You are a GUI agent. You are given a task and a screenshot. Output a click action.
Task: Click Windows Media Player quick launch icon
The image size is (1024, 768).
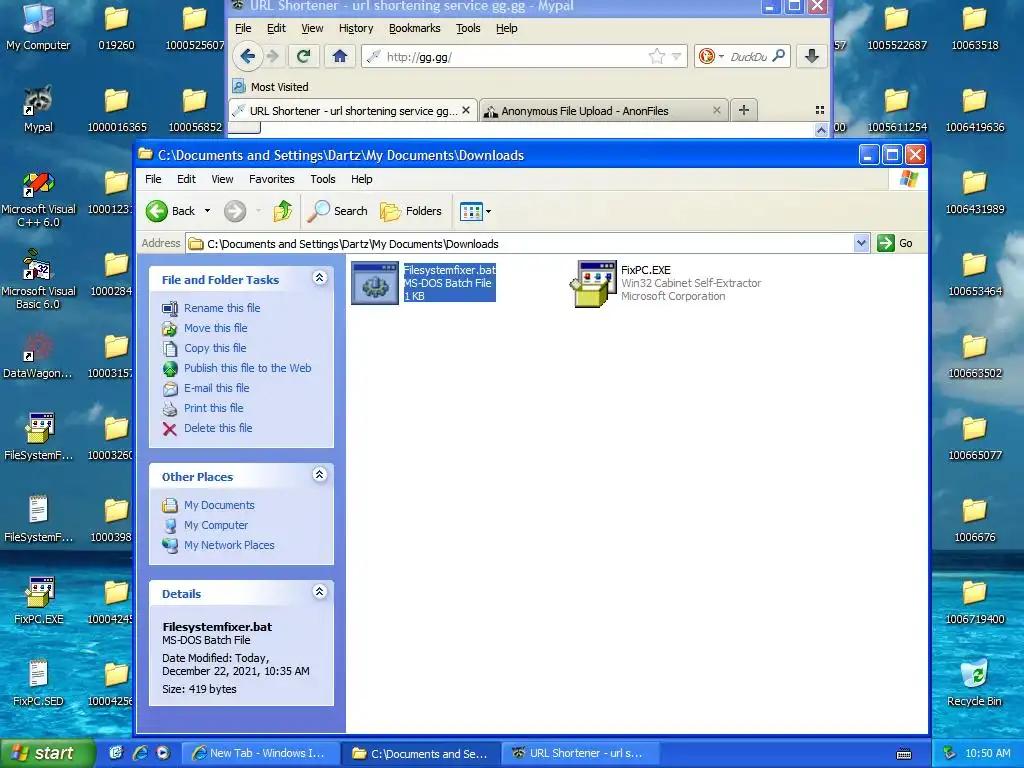(x=163, y=753)
